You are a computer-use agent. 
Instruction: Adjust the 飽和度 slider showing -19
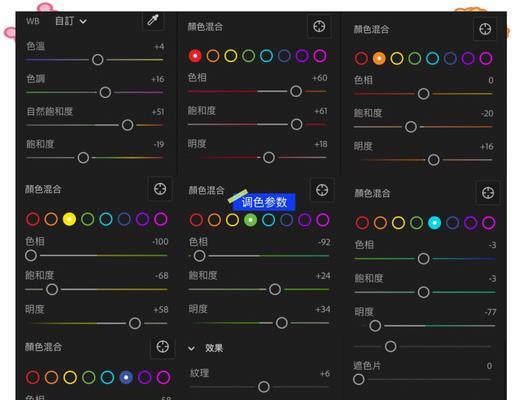coord(83,158)
